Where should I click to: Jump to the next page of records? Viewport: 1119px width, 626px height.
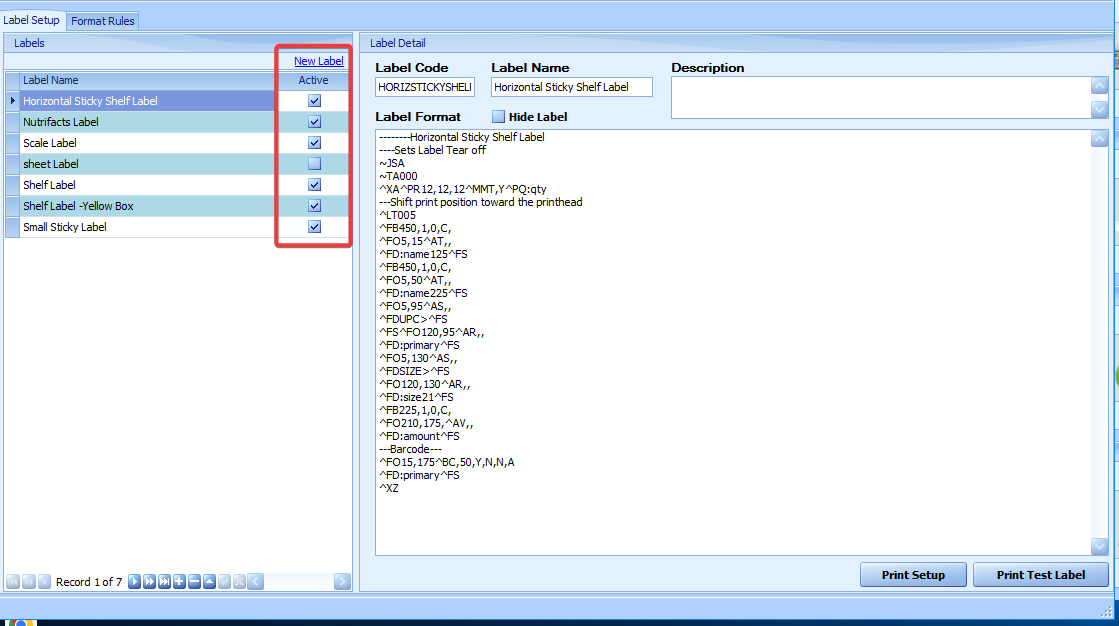tap(149, 582)
